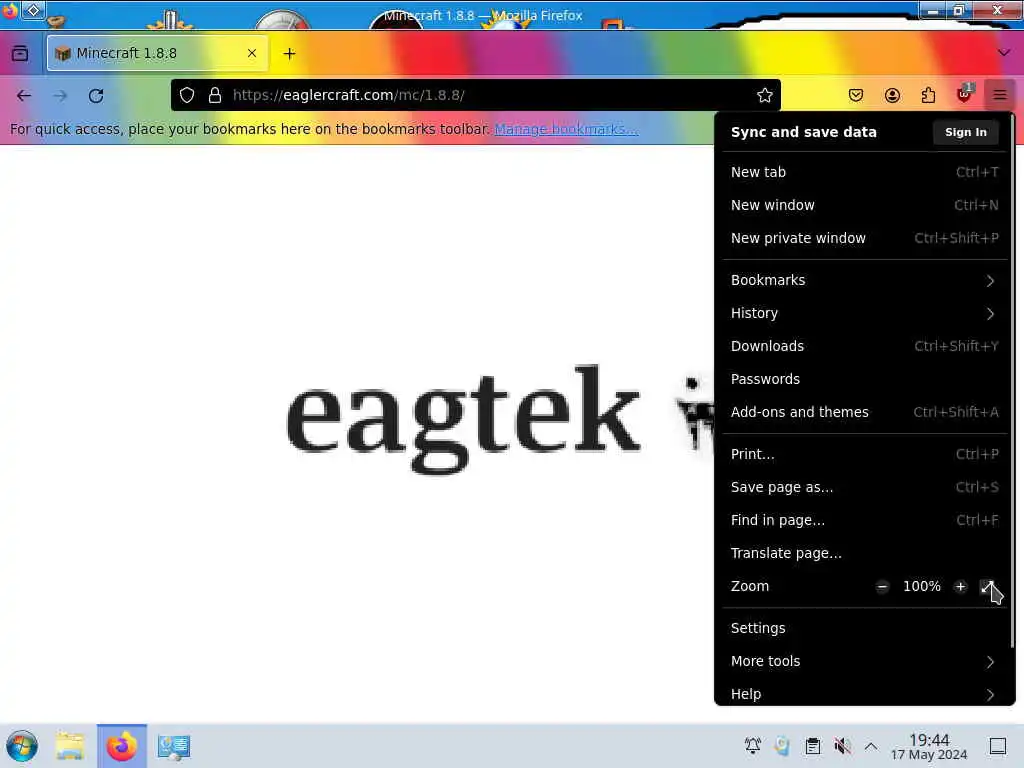Screen dimensions: 1024x768
Task: Expand the Help submenu
Action: pos(865,694)
